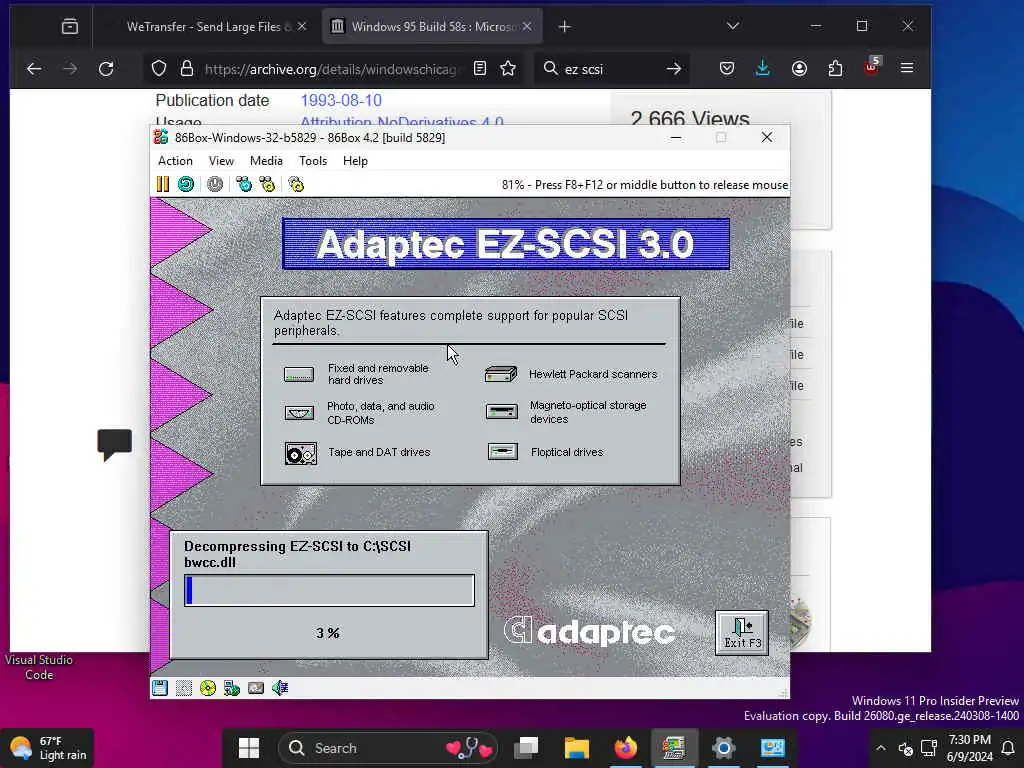Image resolution: width=1024 pixels, height=768 pixels.
Task: Open the View menu in 86Box
Action: coord(221,161)
